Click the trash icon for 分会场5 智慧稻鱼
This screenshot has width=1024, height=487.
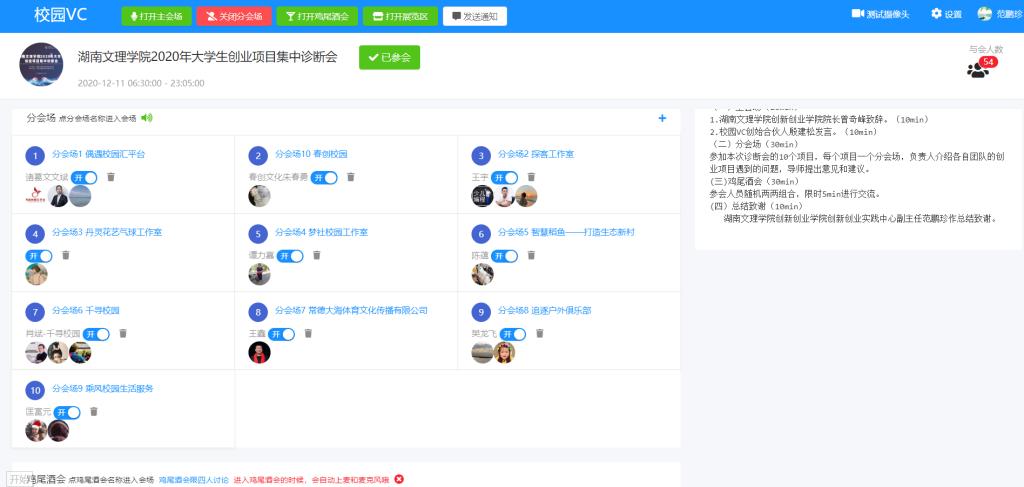click(x=531, y=255)
